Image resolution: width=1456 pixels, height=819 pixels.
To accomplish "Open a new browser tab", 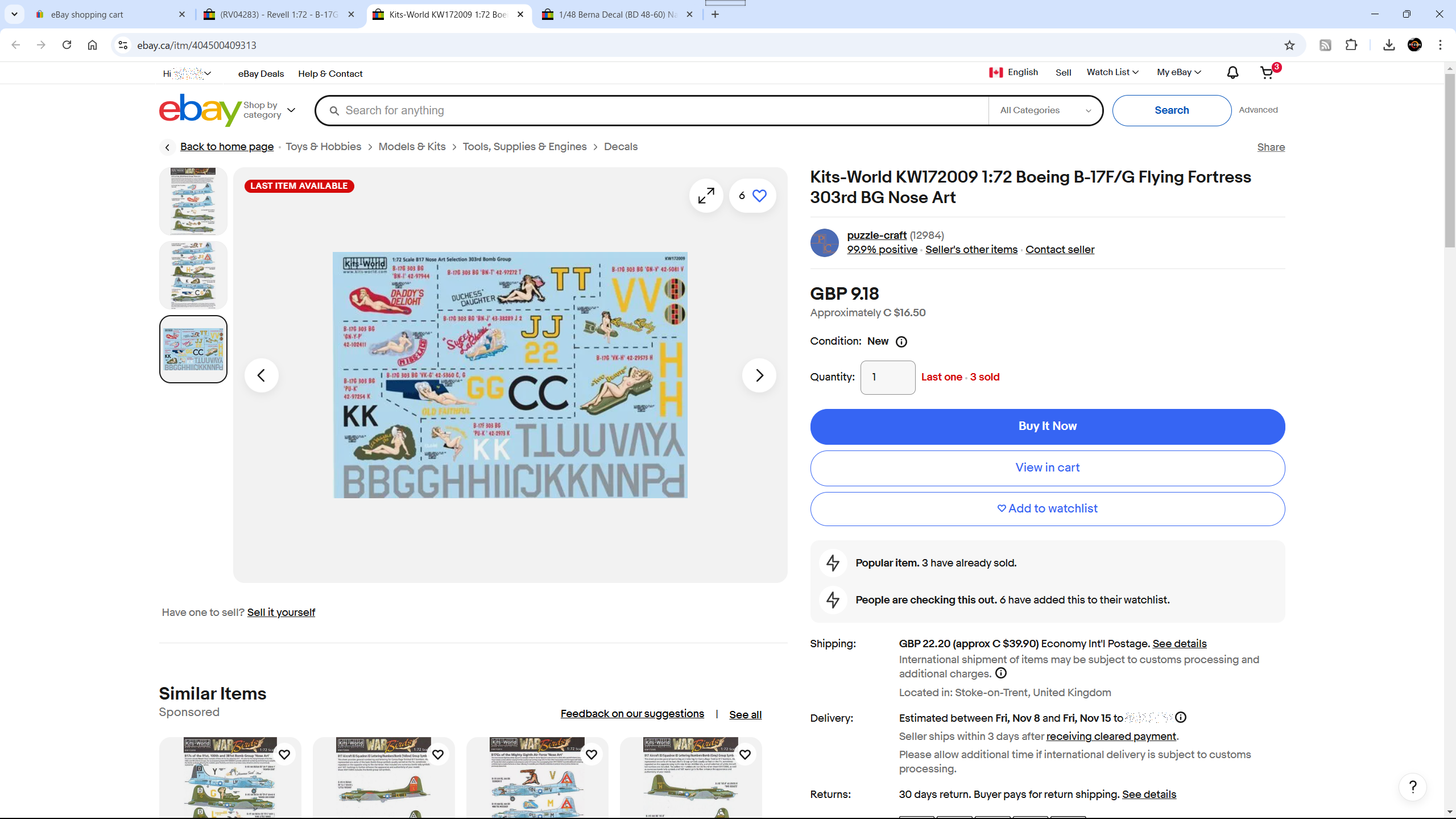I will (x=715, y=14).
